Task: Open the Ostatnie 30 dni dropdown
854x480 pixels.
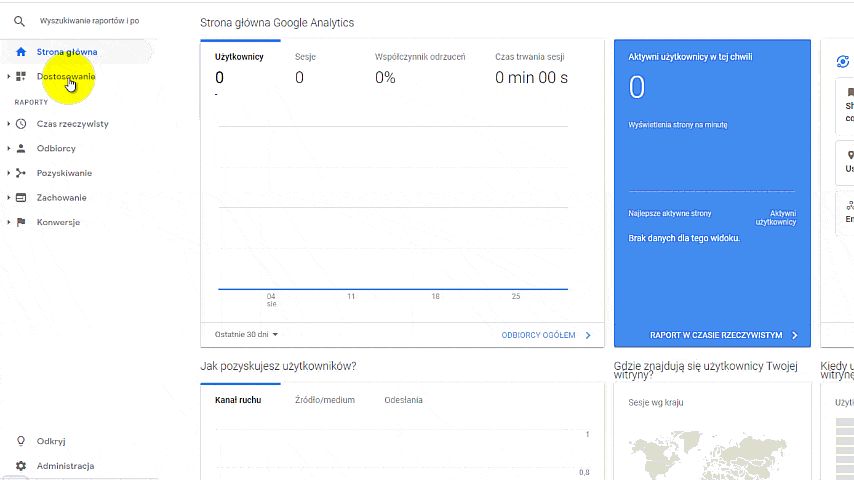Action: (246, 335)
